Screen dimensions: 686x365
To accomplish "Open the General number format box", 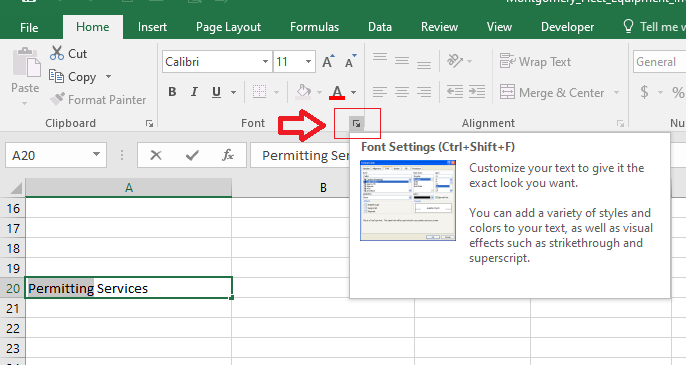I will coord(659,62).
